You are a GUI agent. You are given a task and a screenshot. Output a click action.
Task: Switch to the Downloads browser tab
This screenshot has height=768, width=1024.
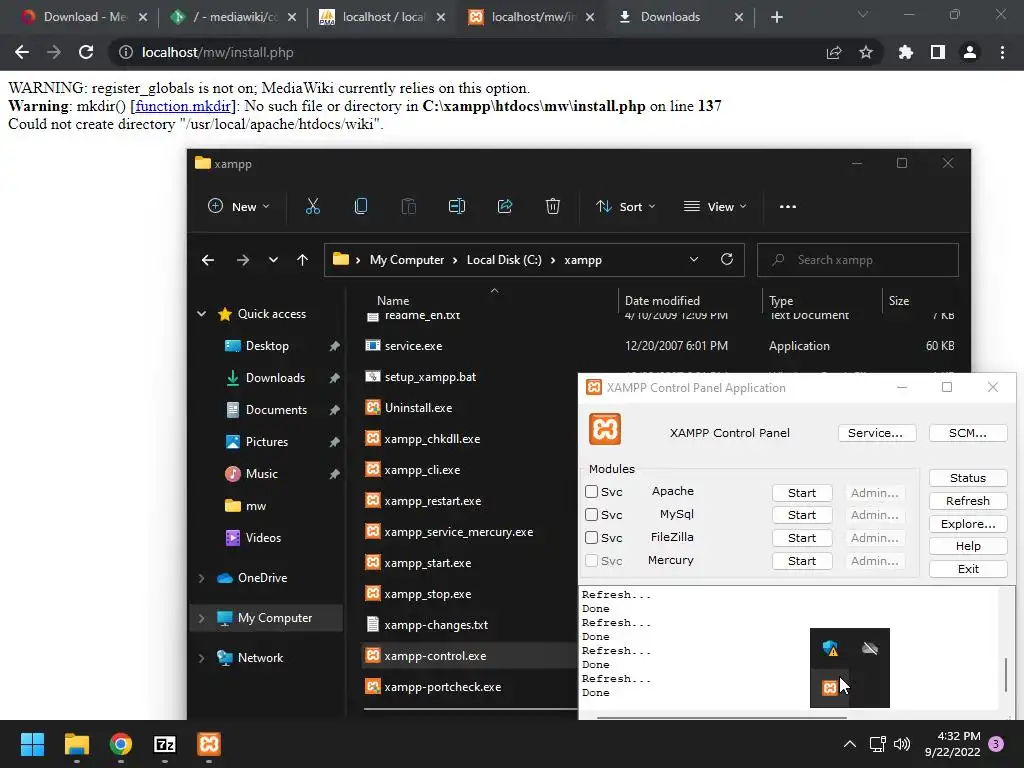pos(679,17)
